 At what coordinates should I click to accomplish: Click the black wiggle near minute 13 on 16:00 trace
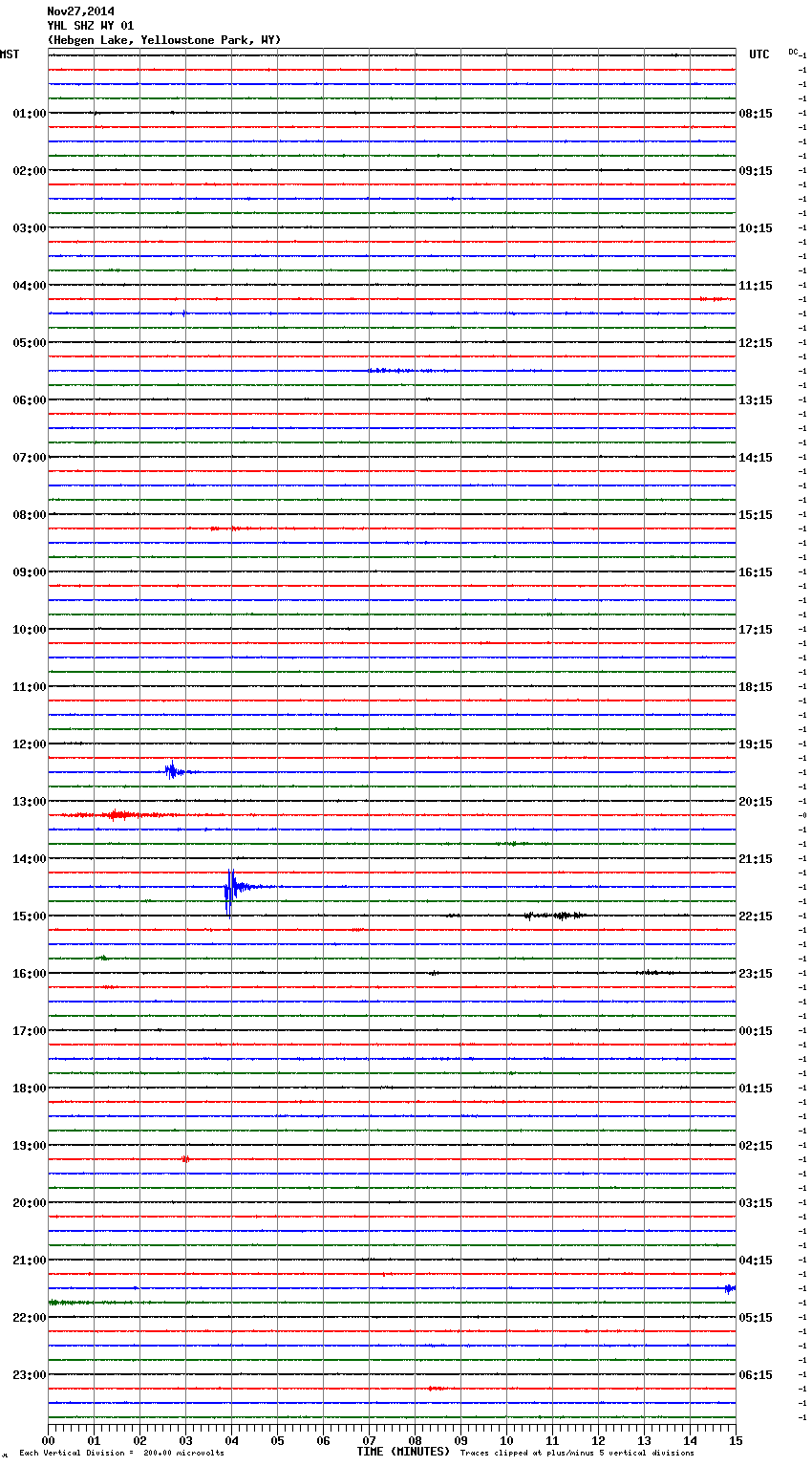[653, 973]
